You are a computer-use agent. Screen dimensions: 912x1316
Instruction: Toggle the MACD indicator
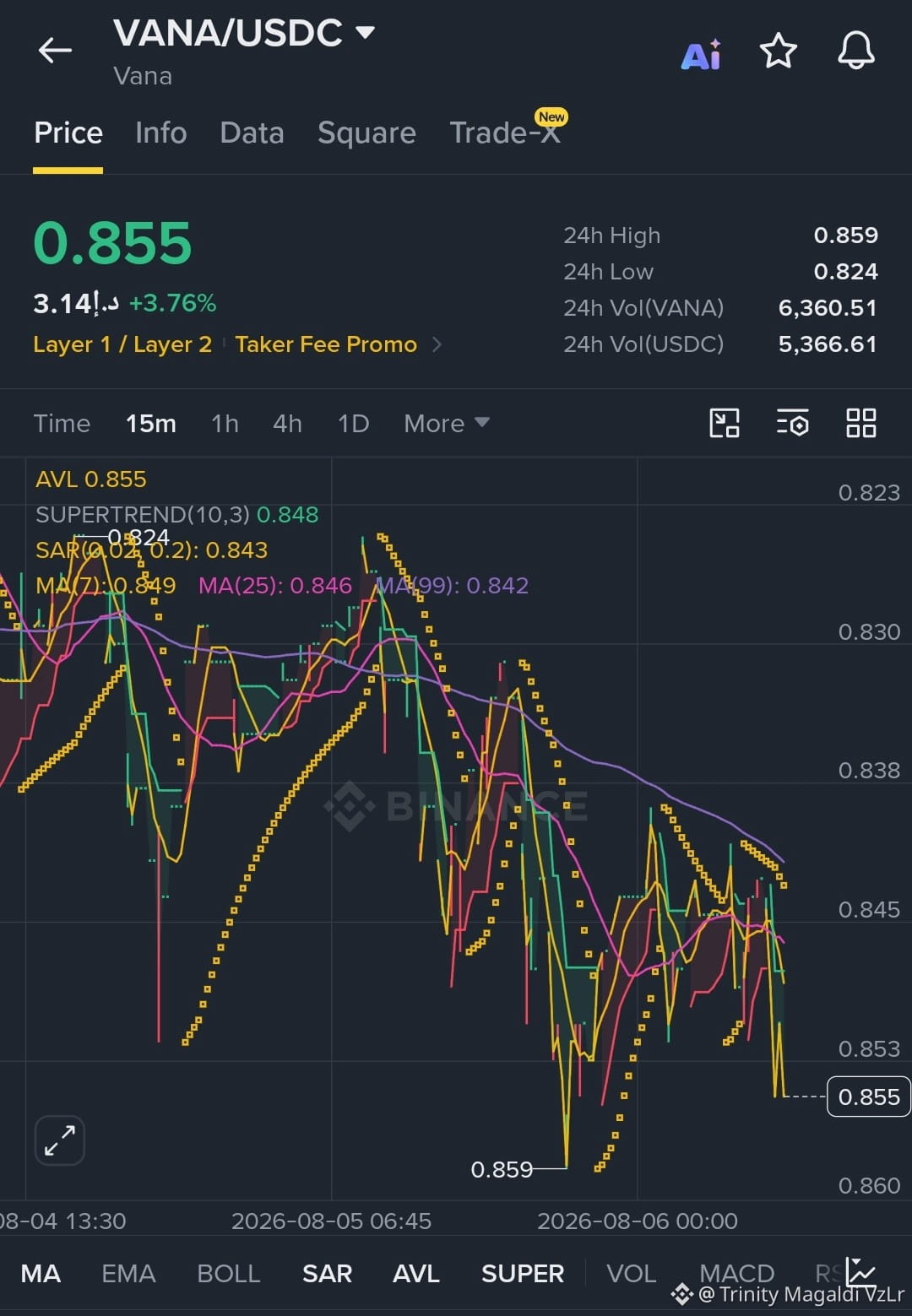click(736, 1273)
